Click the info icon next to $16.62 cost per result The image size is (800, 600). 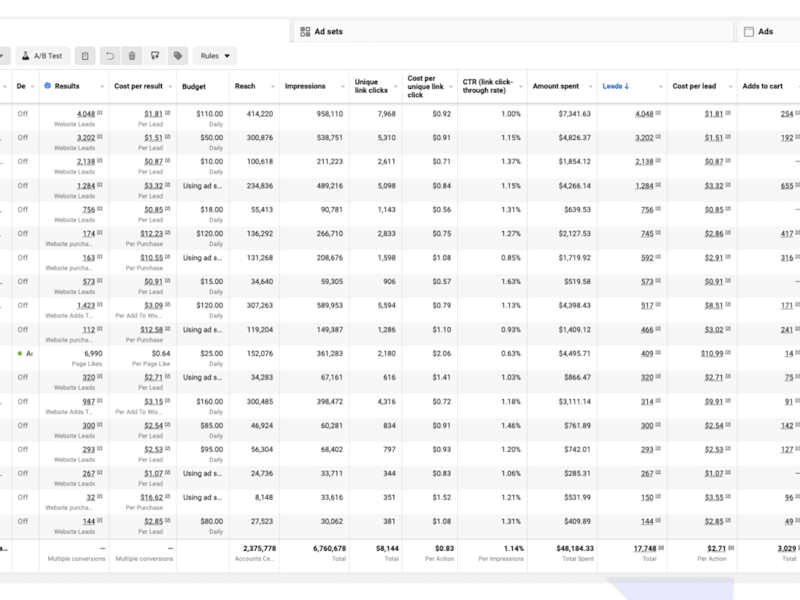coord(168,496)
